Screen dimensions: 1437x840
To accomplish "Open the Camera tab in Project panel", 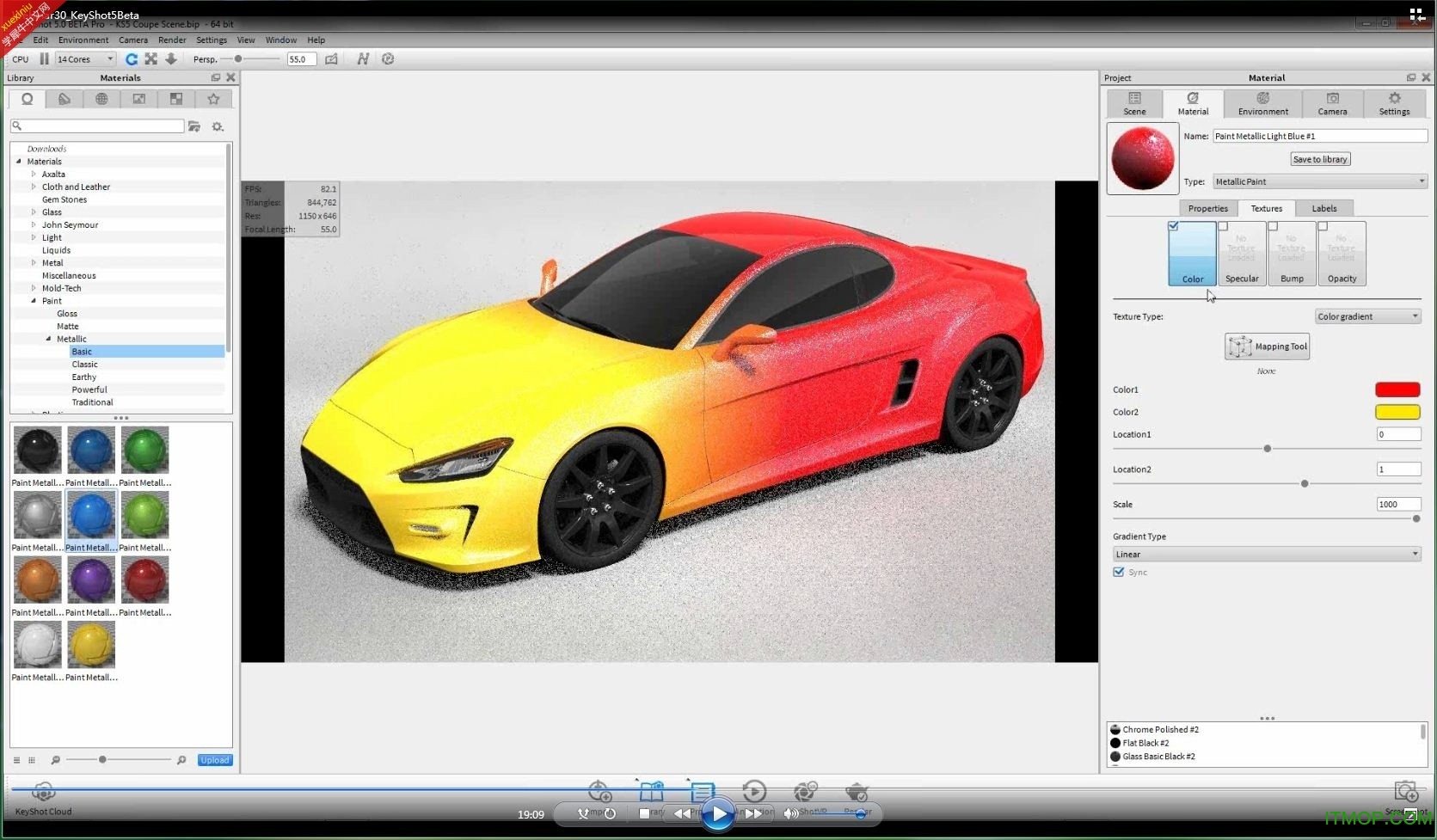I will pos(1332,103).
